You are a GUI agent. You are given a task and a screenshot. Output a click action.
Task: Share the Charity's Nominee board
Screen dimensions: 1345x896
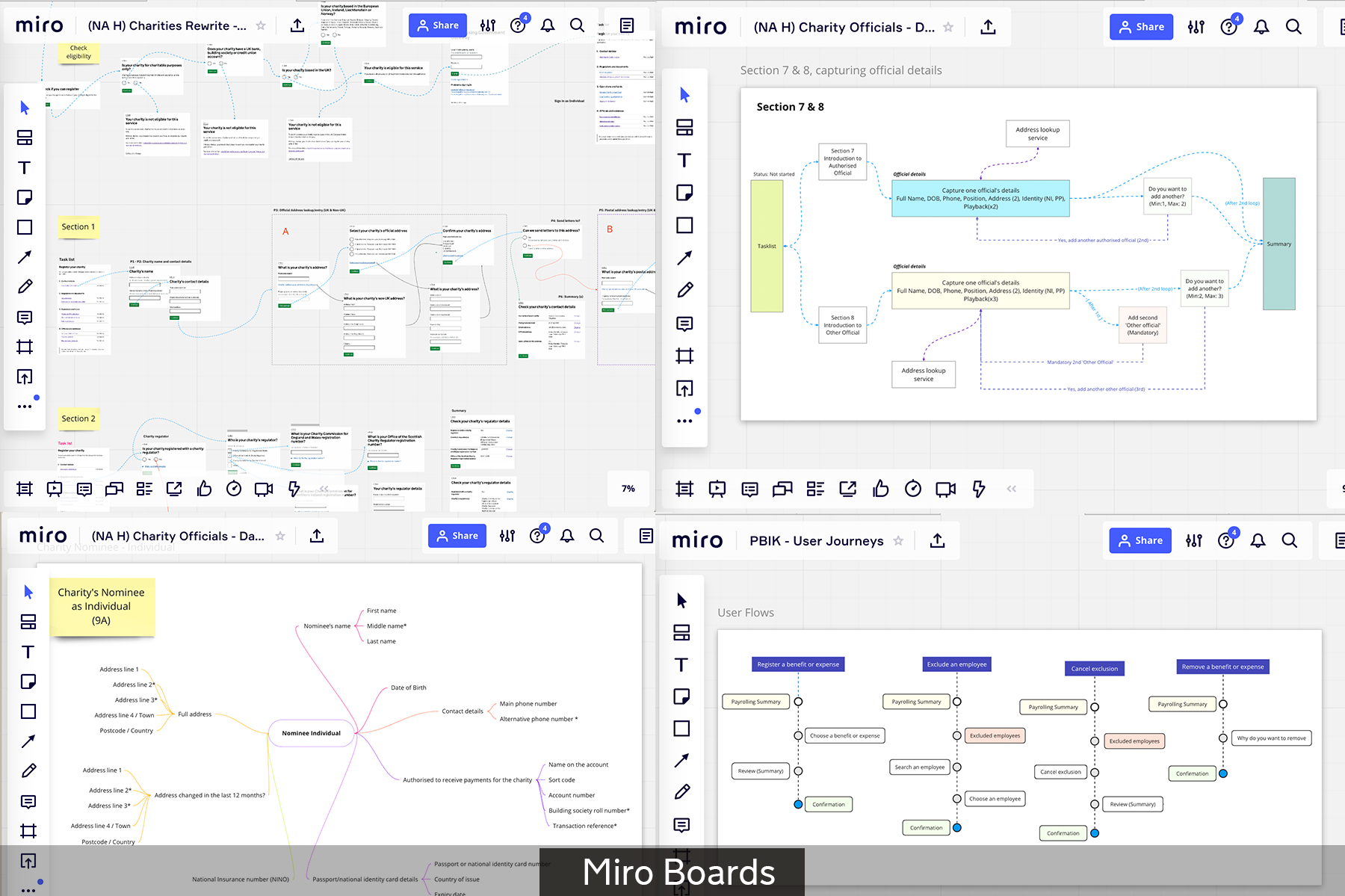(457, 536)
